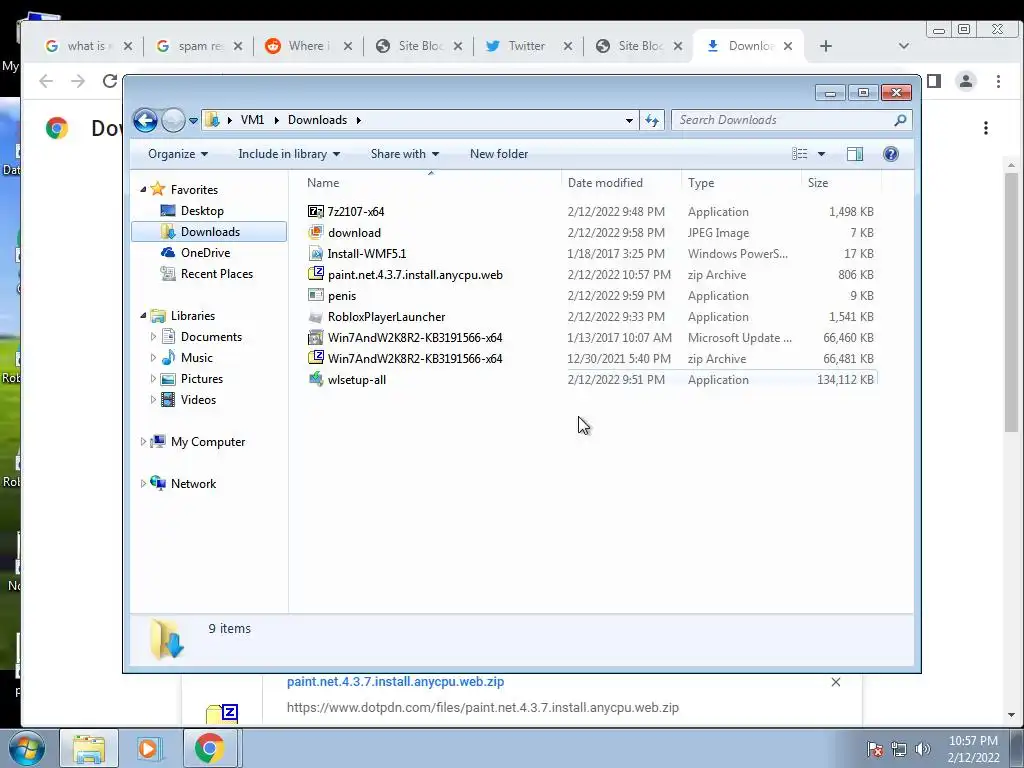Open the Windows Start button
Image resolution: width=1024 pixels, height=768 pixels.
tap(26, 748)
